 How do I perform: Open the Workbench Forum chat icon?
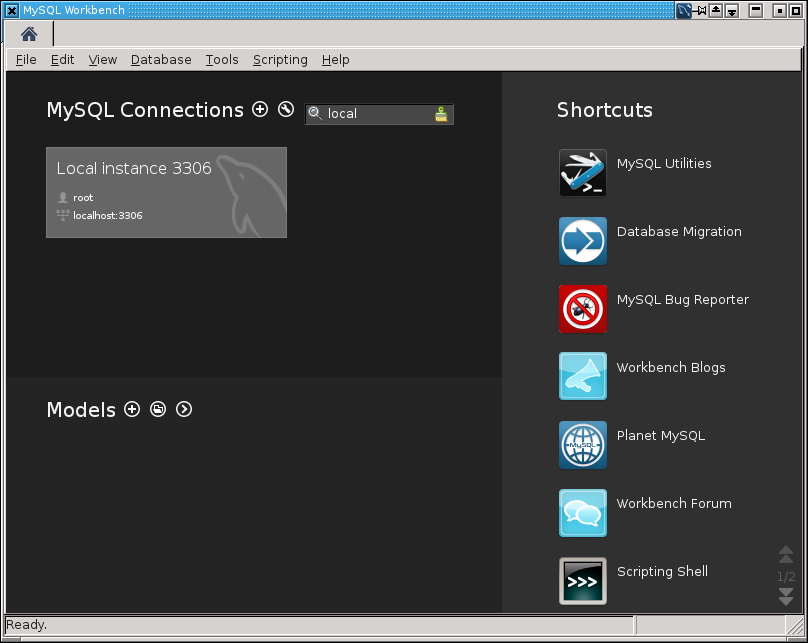click(x=583, y=513)
